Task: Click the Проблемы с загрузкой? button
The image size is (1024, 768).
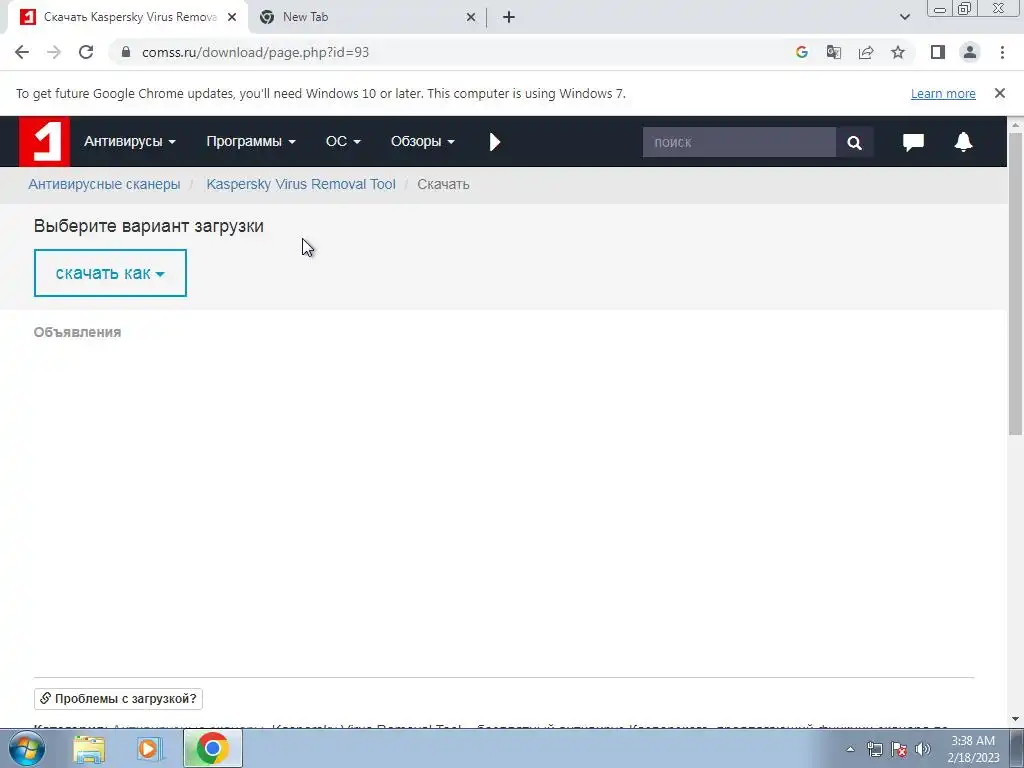Action: pyautogui.click(x=118, y=699)
